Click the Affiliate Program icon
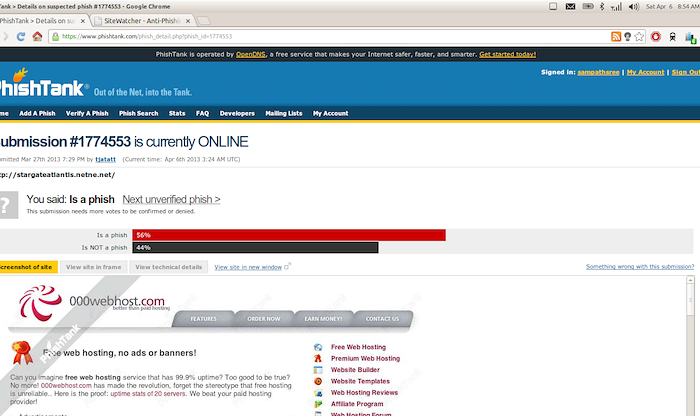The height and width of the screenshot is (416, 700). click(318, 404)
